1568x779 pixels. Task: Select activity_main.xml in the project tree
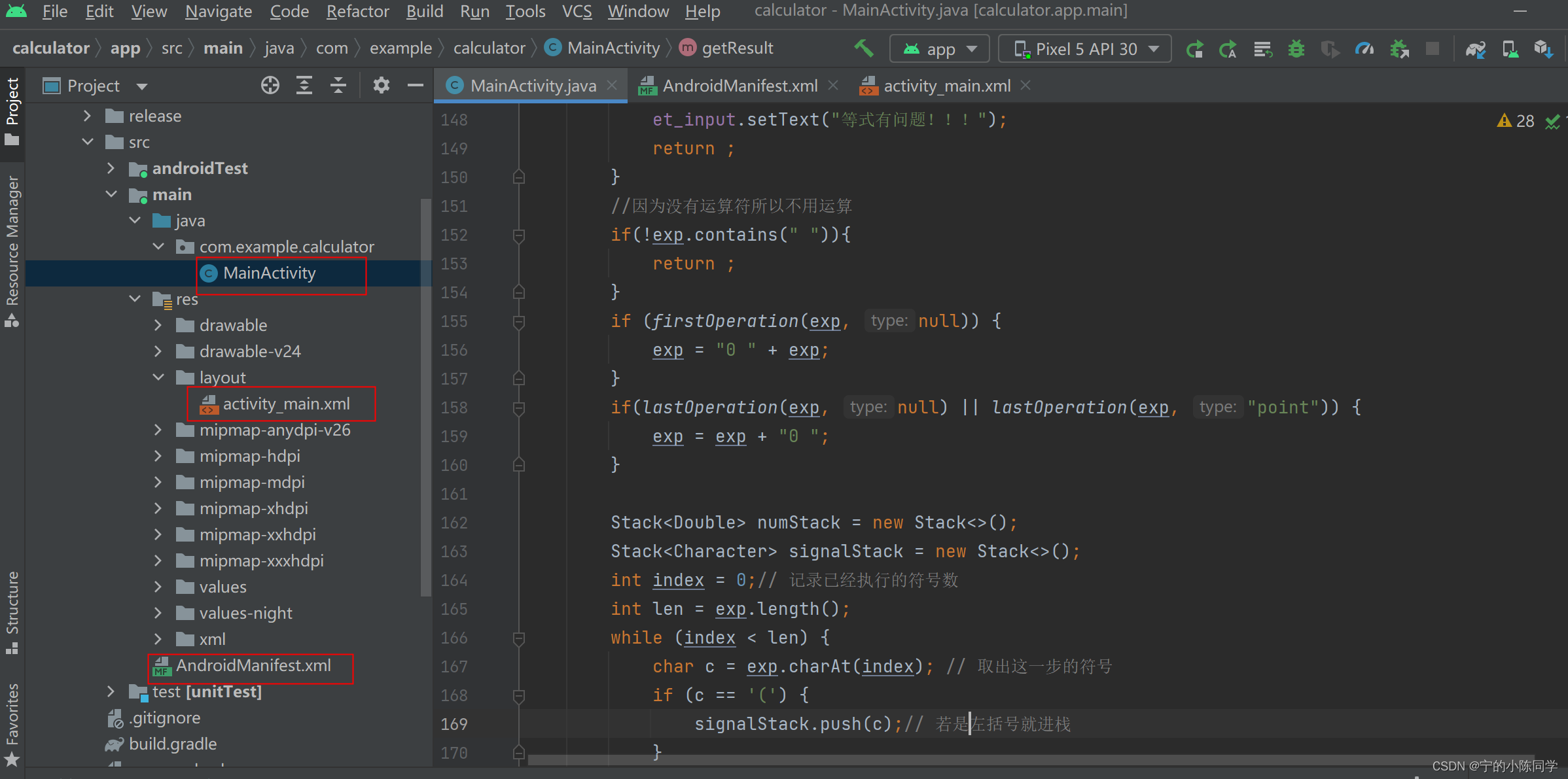[286, 404]
